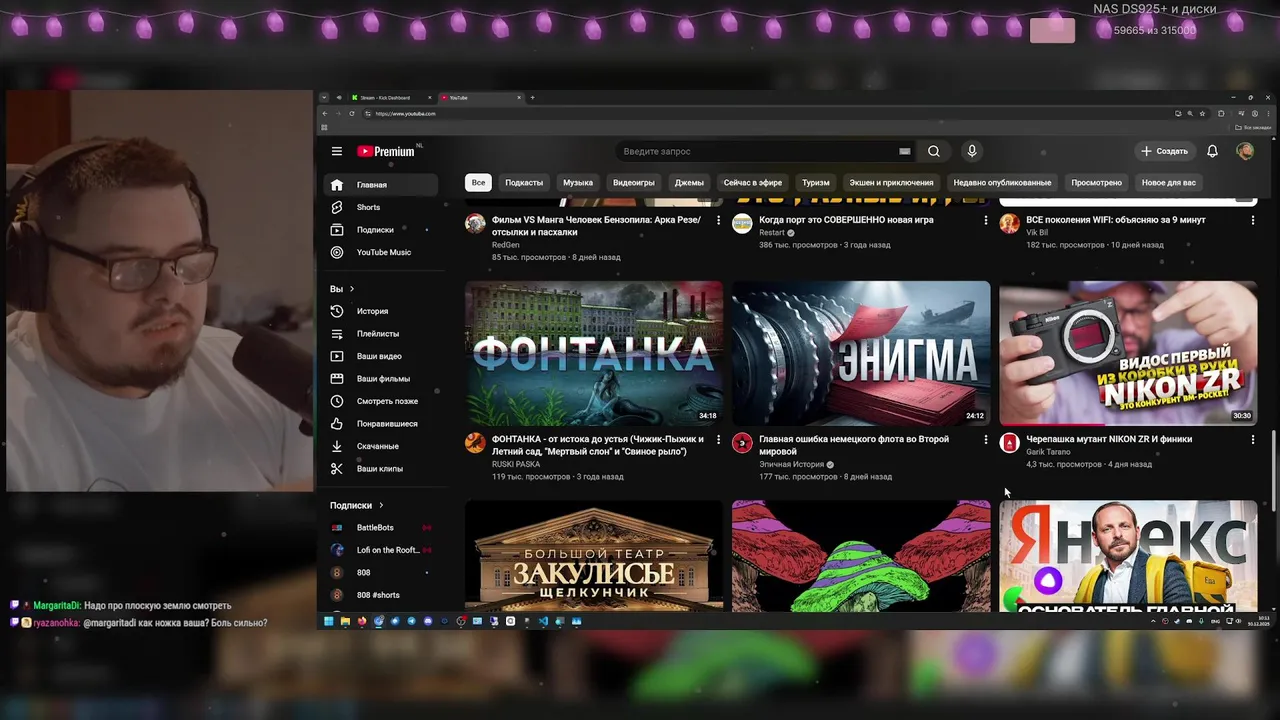
Task: Open Vik Bil channel name
Action: 1037,232
